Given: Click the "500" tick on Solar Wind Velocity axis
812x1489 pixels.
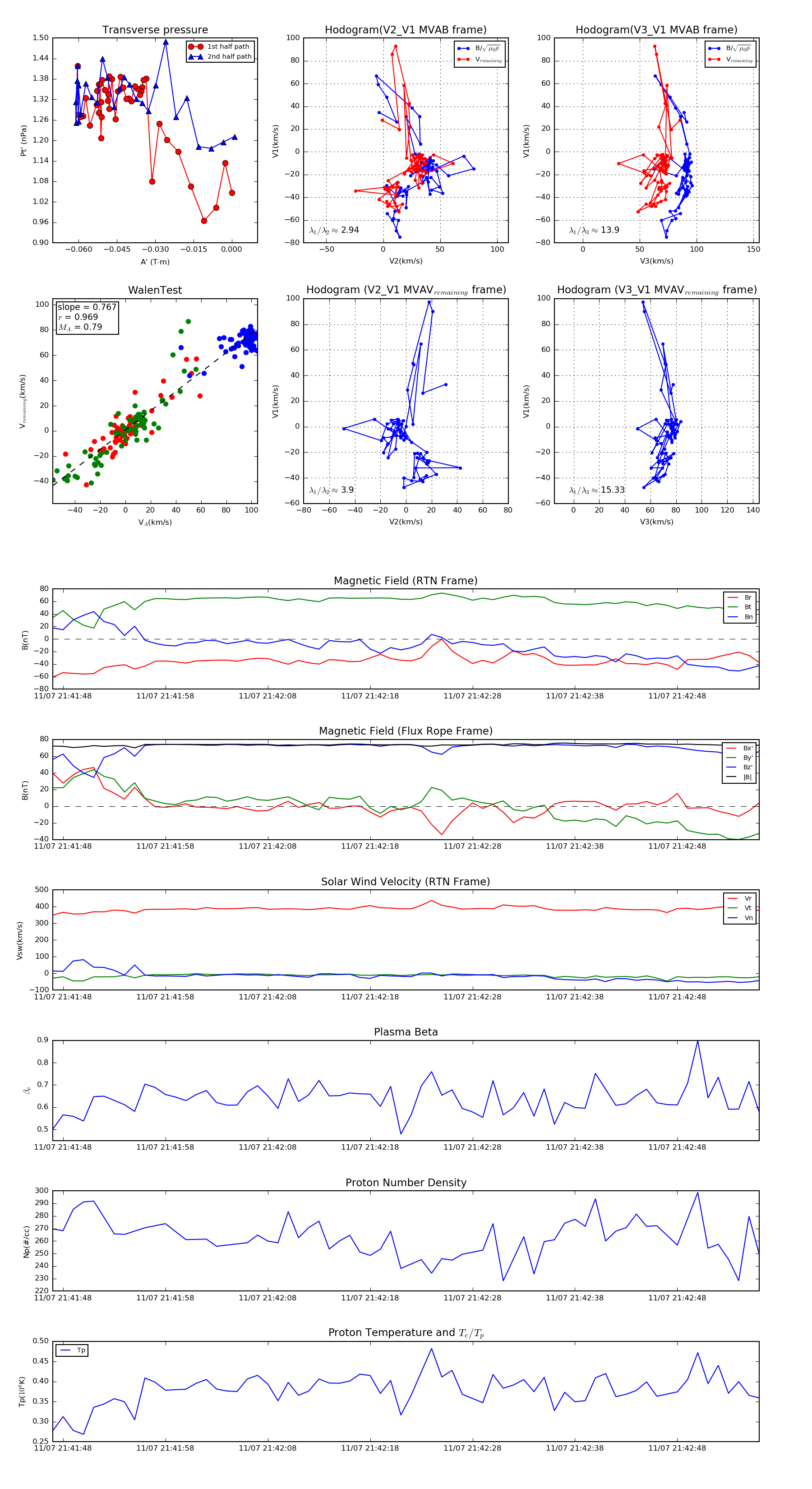Looking at the screenshot, I should click(x=42, y=890).
